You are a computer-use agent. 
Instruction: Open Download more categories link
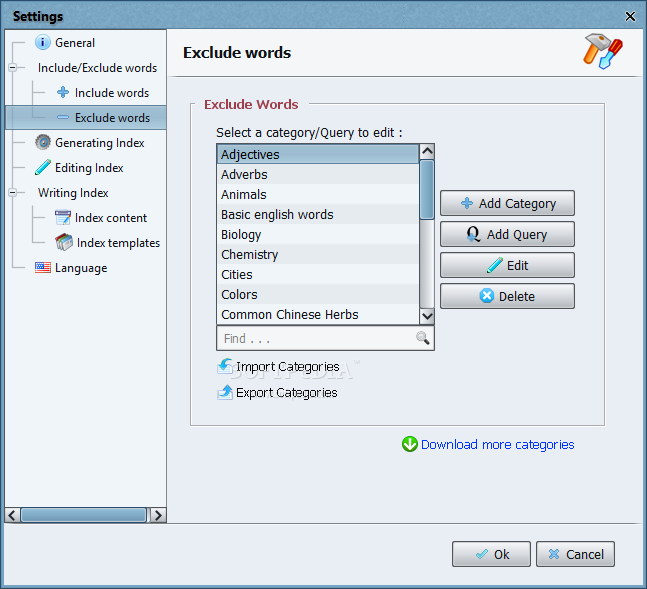tap(497, 444)
